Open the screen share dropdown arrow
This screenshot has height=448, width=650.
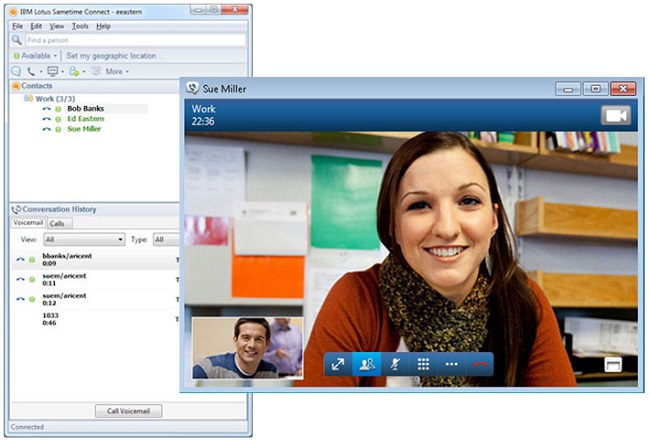pos(63,72)
